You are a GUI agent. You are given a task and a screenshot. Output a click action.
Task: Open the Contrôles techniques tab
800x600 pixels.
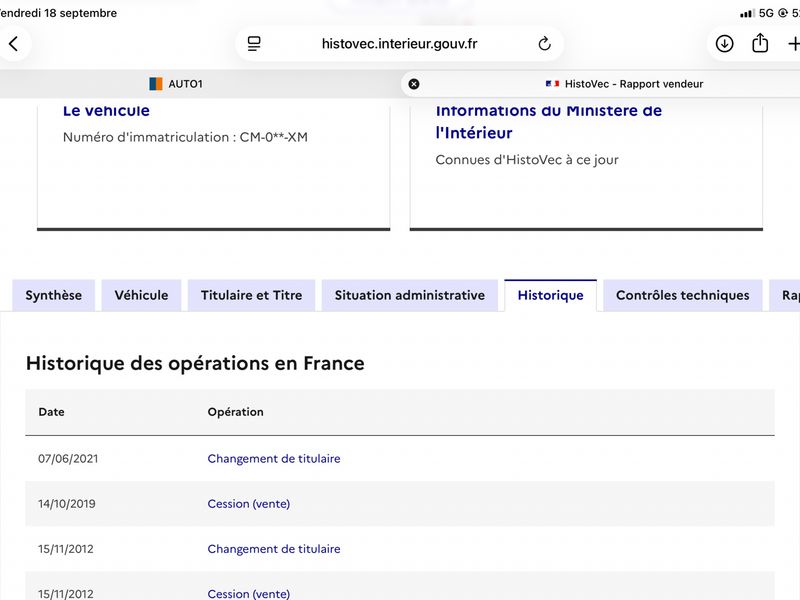pyautogui.click(x=683, y=295)
